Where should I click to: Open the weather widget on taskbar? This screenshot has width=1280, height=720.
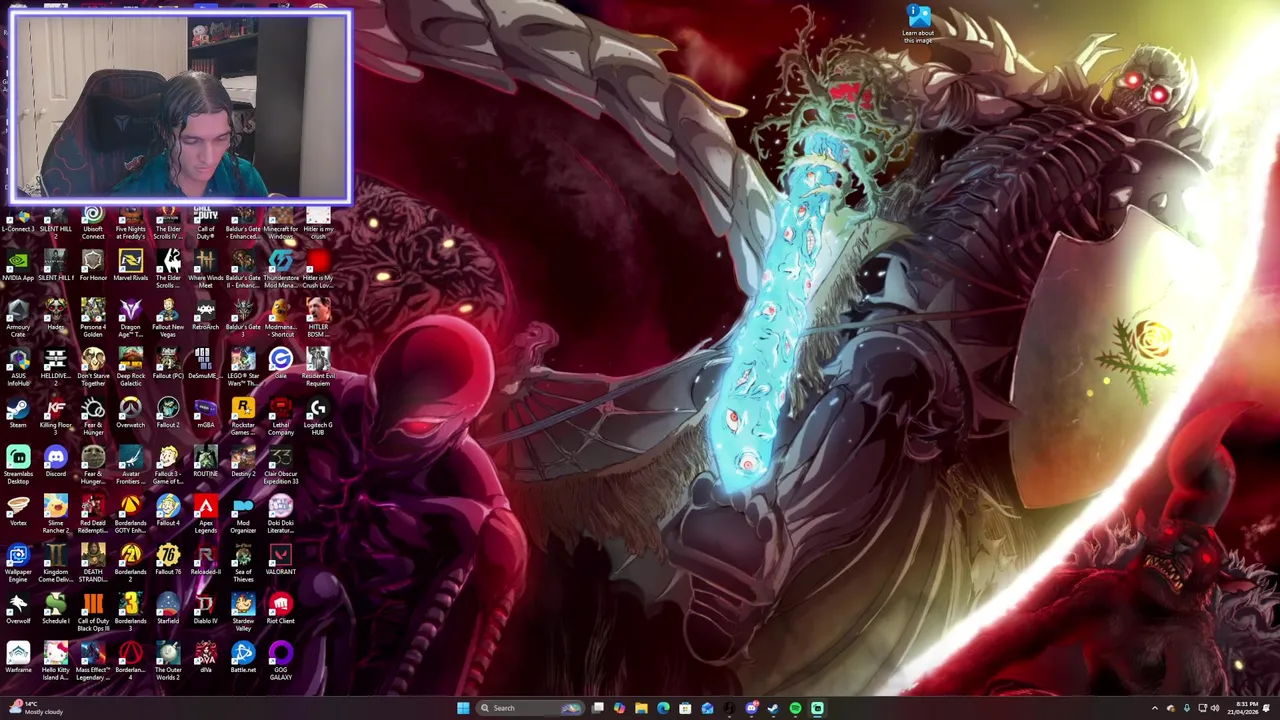(x=35, y=708)
